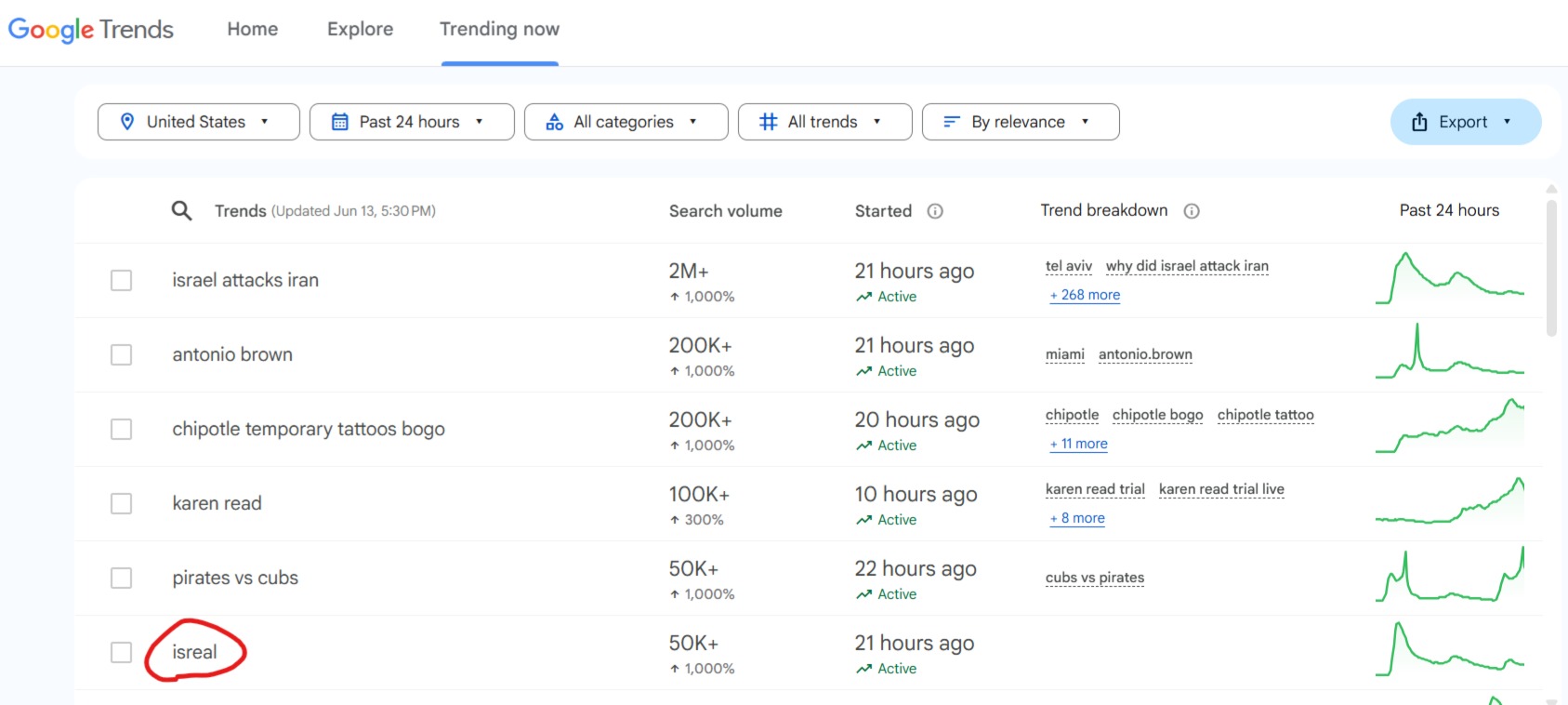Open the All trends dropdown
The image size is (1568, 705).
(x=825, y=122)
